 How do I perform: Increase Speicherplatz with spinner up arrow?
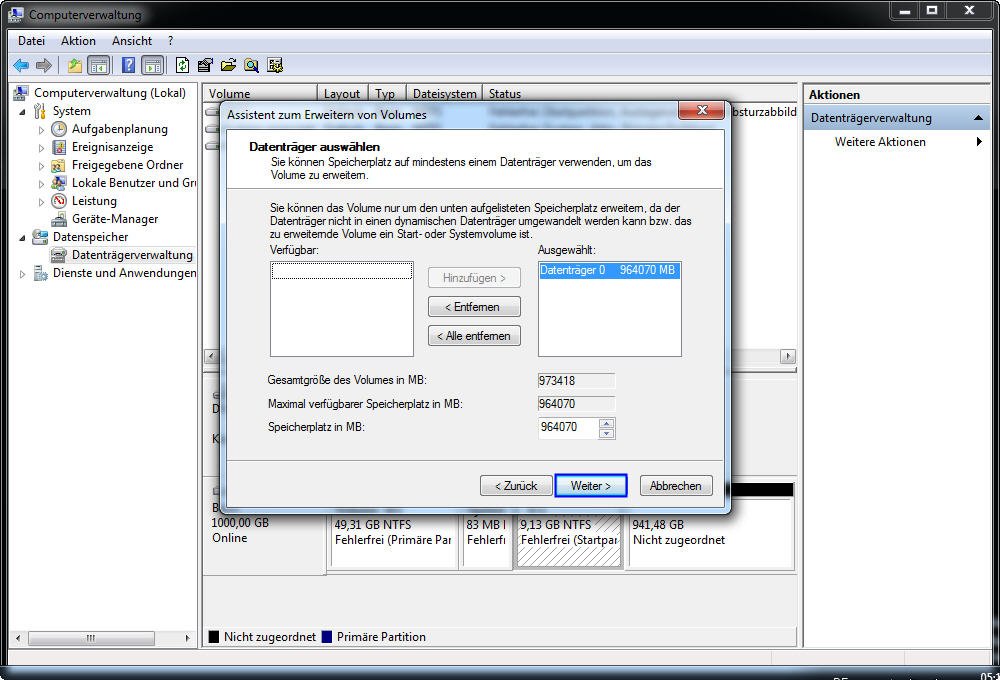coord(607,423)
